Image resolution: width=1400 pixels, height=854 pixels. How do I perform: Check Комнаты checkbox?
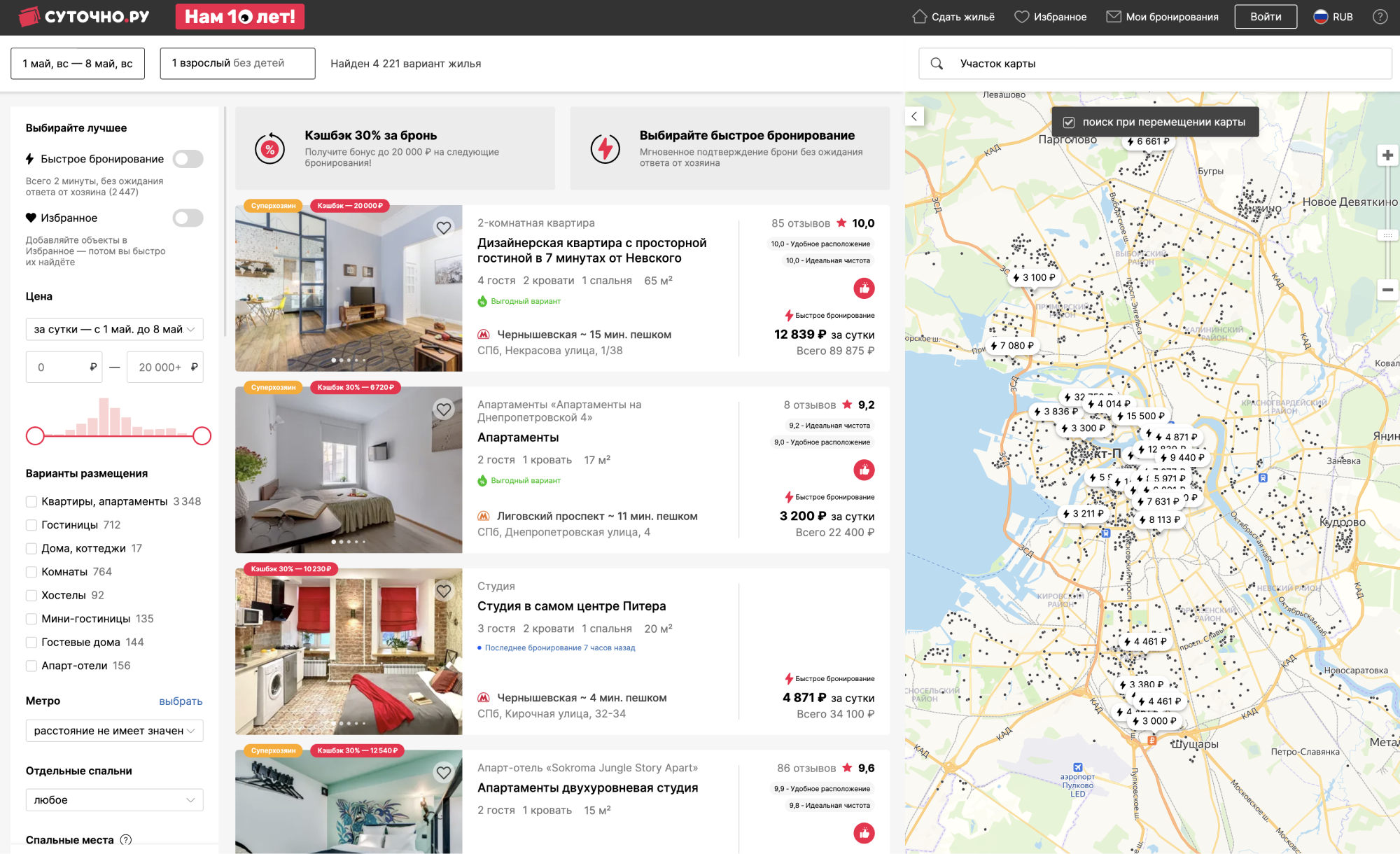pyautogui.click(x=31, y=572)
